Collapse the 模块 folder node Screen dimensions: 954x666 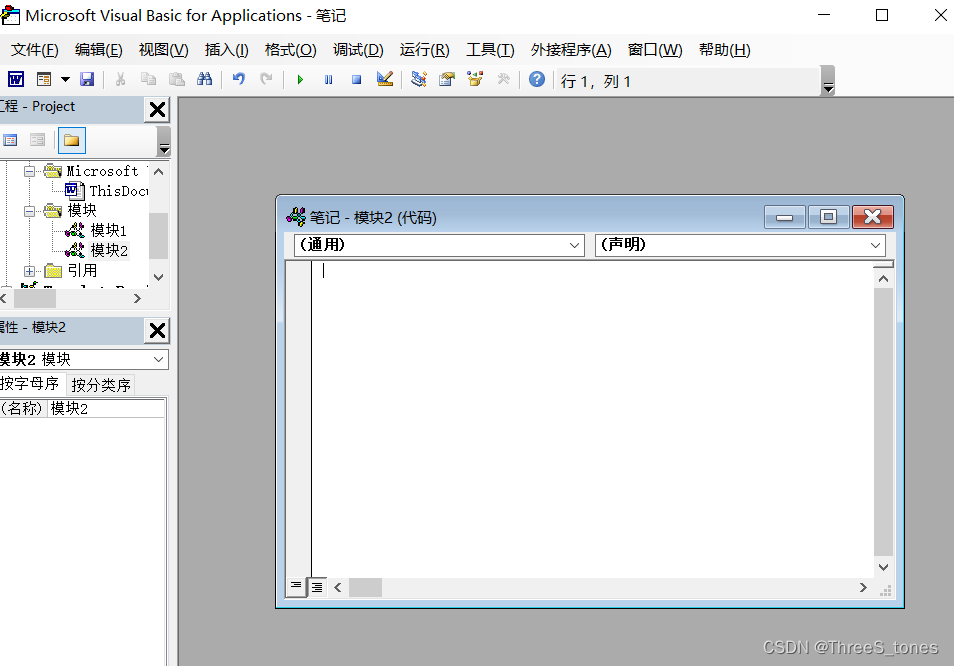tap(29, 211)
